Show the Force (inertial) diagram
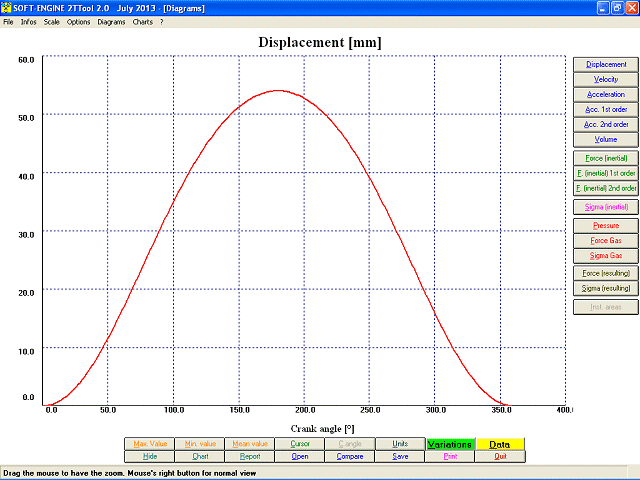640x480 pixels. point(605,158)
